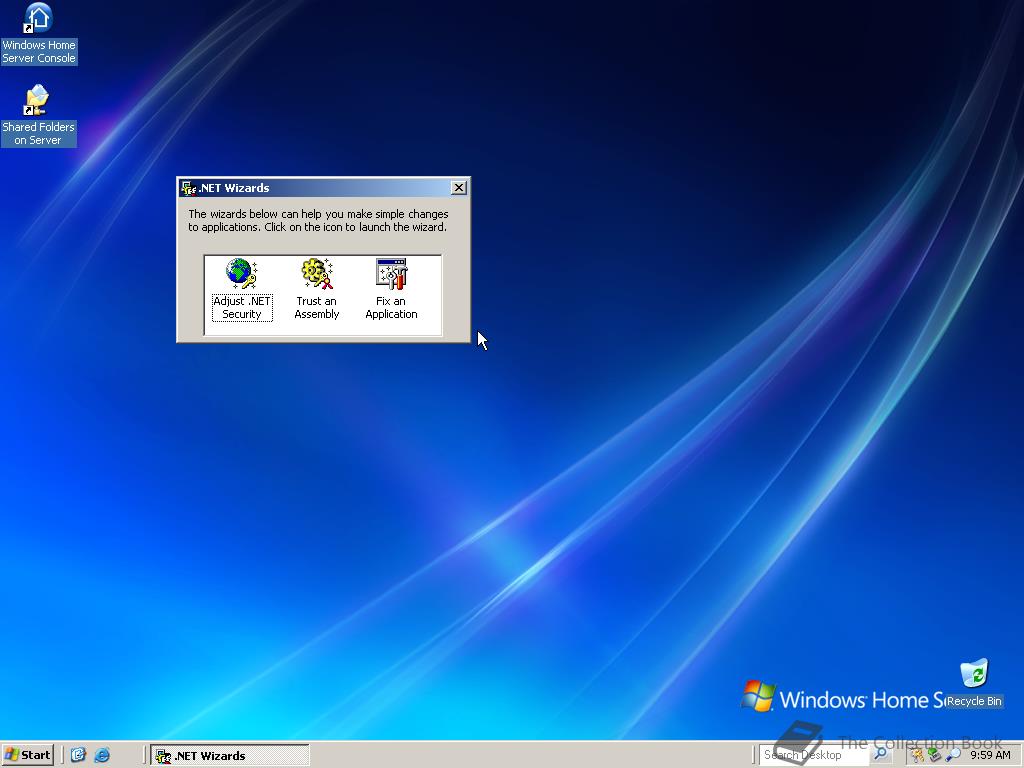
Task: Click Show Desktop quick launch icon
Action: (x=78, y=755)
